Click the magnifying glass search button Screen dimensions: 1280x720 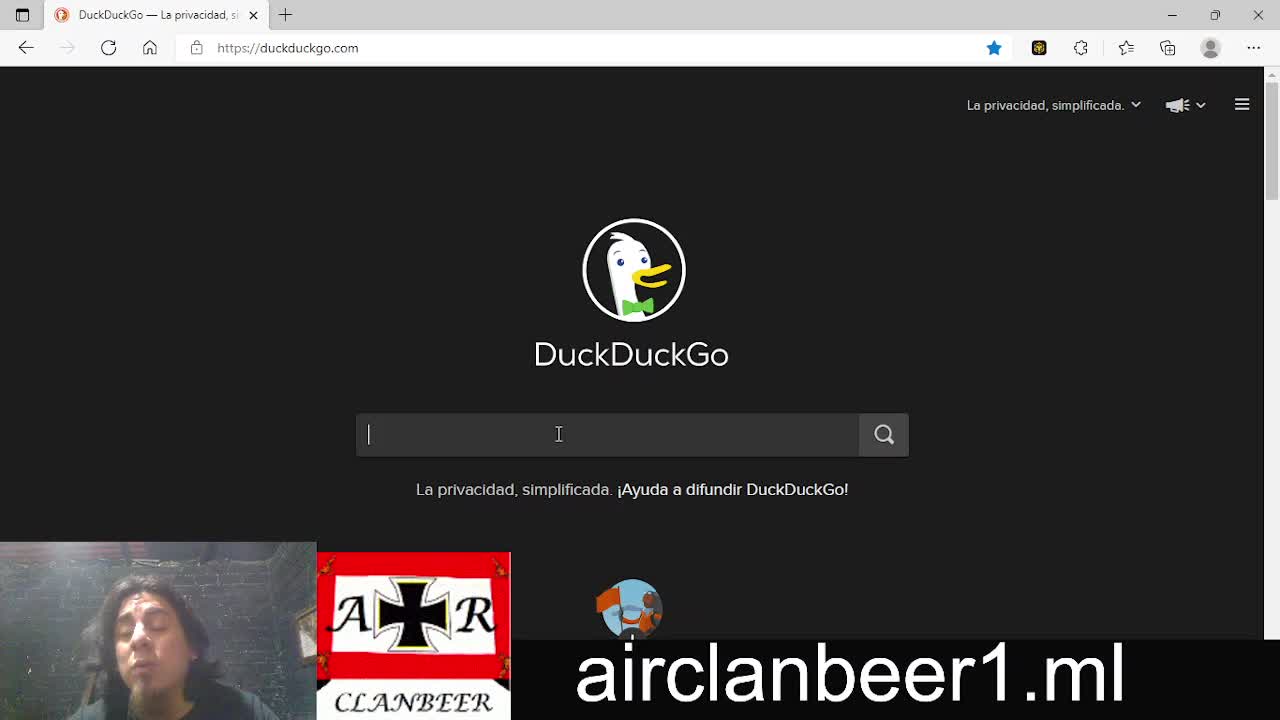point(884,435)
